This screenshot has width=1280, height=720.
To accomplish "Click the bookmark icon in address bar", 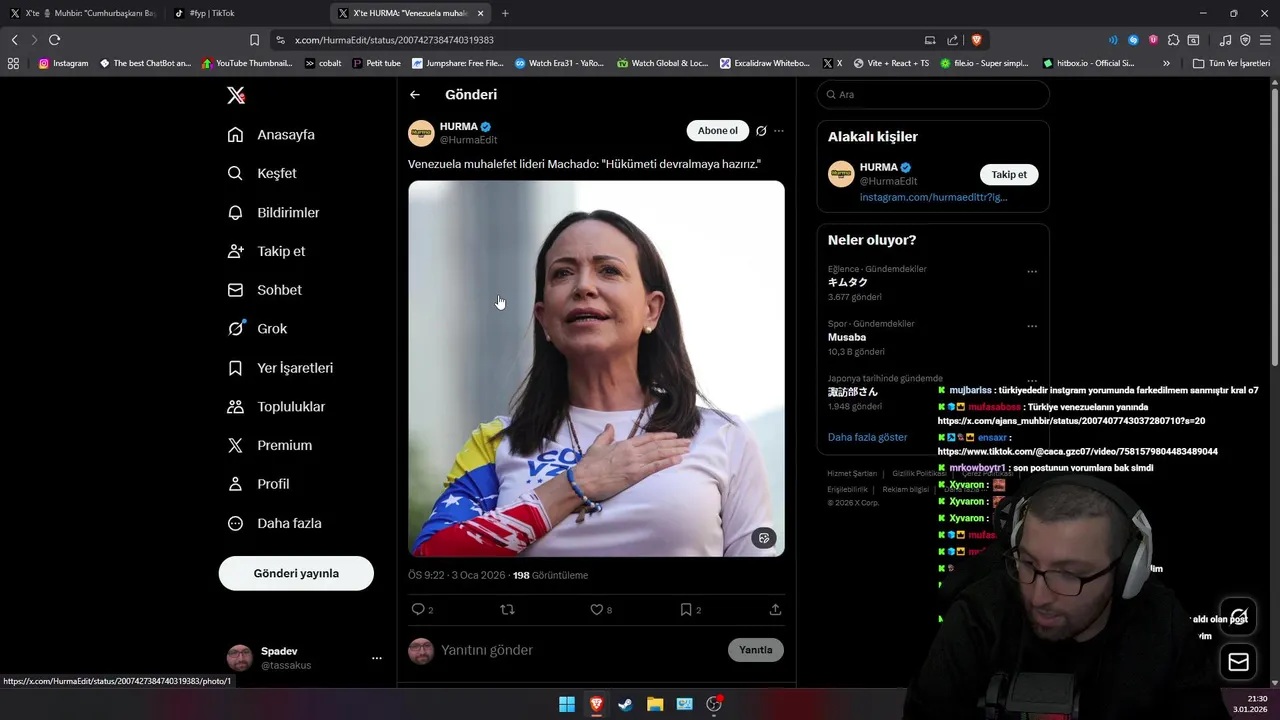I will 255,40.
